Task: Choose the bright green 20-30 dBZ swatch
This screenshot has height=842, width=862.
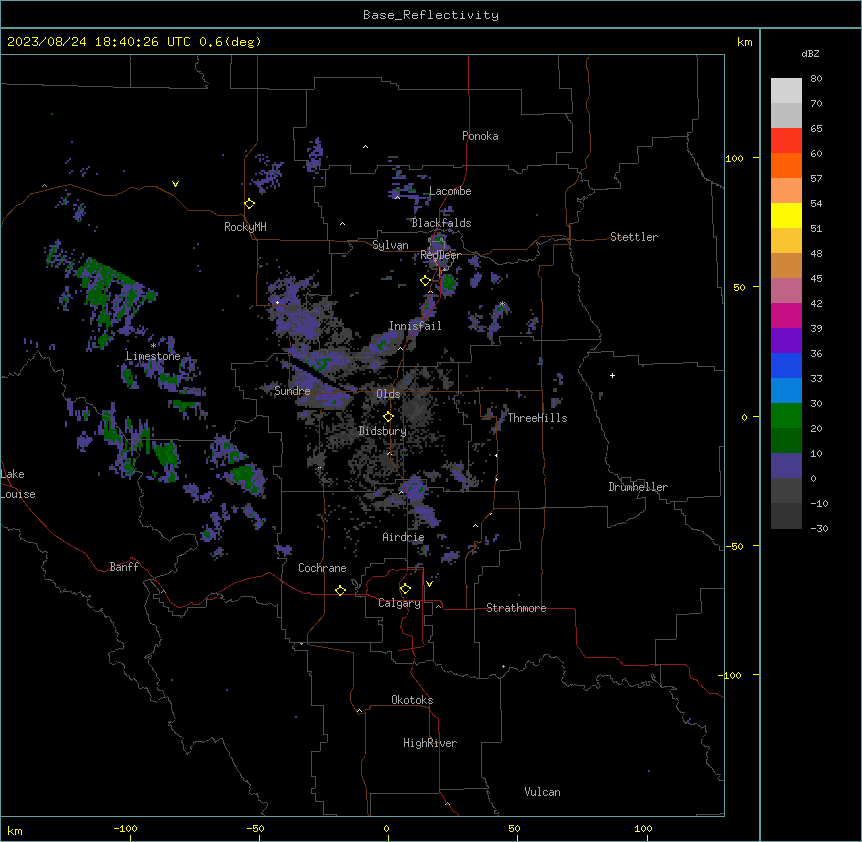Action: click(x=786, y=416)
